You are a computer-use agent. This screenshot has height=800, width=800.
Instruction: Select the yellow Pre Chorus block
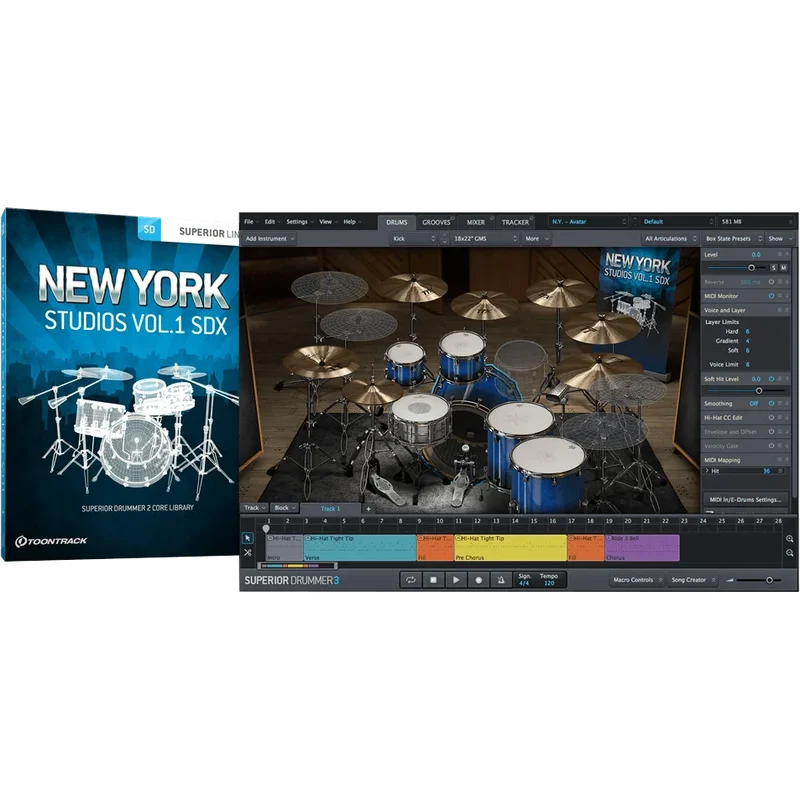point(510,548)
